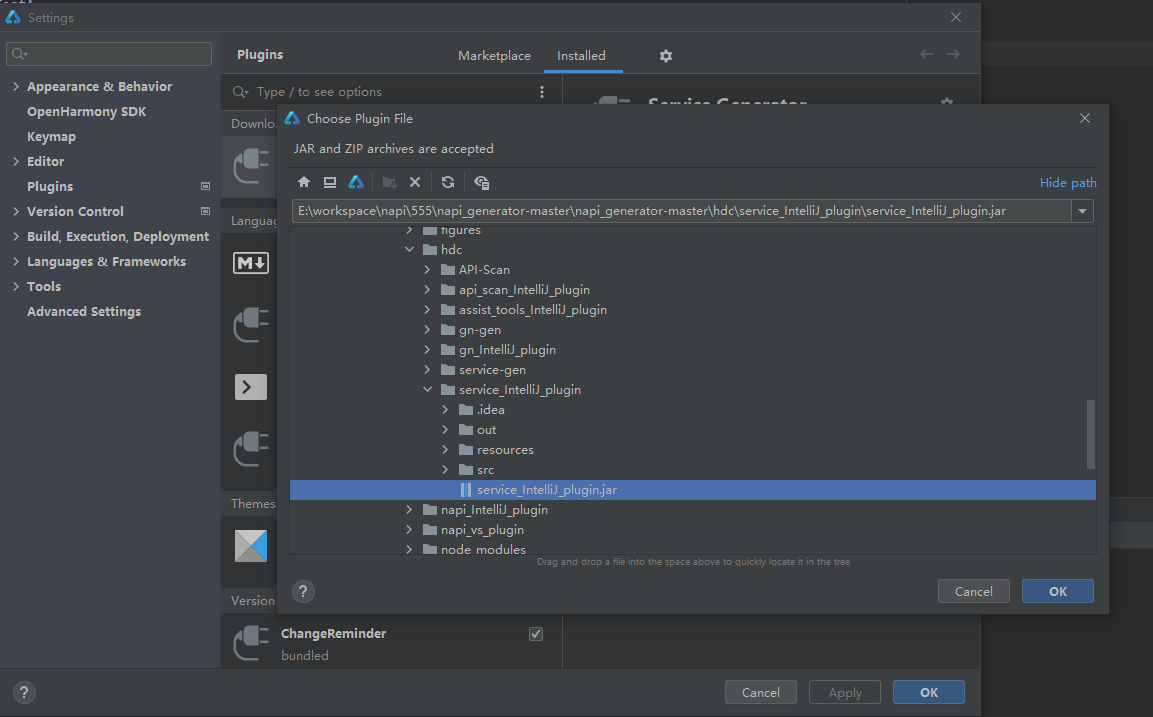Expand the .idea folder
The image size is (1153, 717).
(445, 410)
